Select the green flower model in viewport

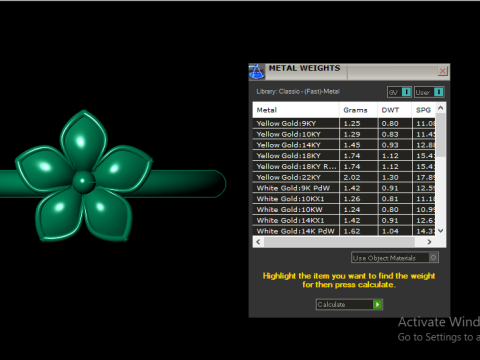[84, 176]
